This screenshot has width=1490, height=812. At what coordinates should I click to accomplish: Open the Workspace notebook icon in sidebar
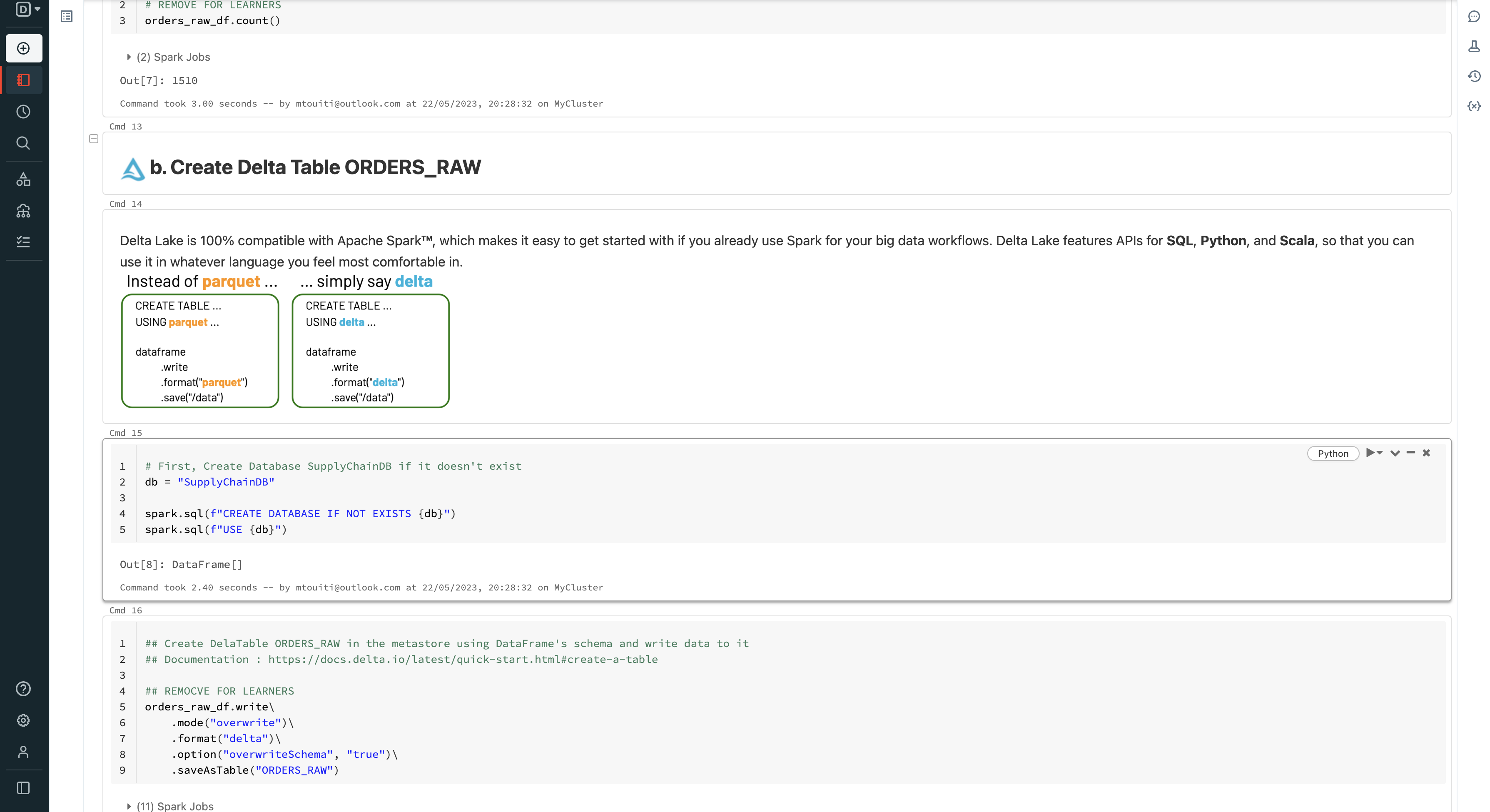pyautogui.click(x=24, y=80)
